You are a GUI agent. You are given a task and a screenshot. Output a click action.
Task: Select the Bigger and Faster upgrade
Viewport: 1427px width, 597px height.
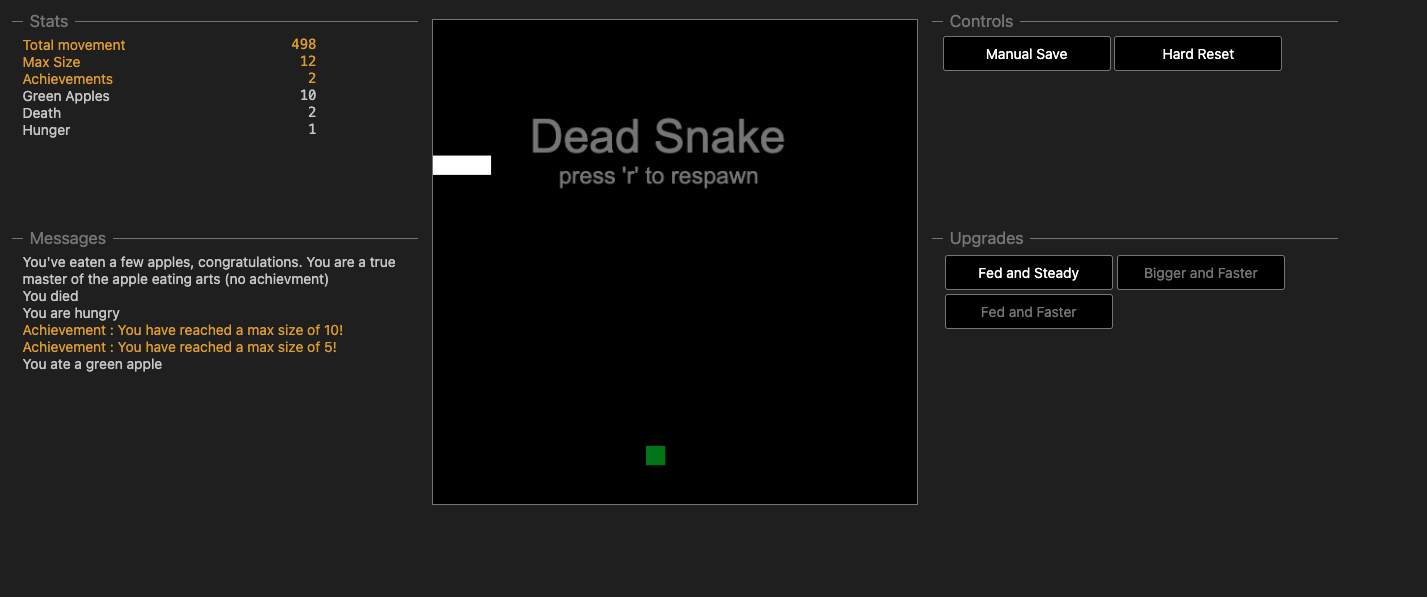coord(1201,273)
